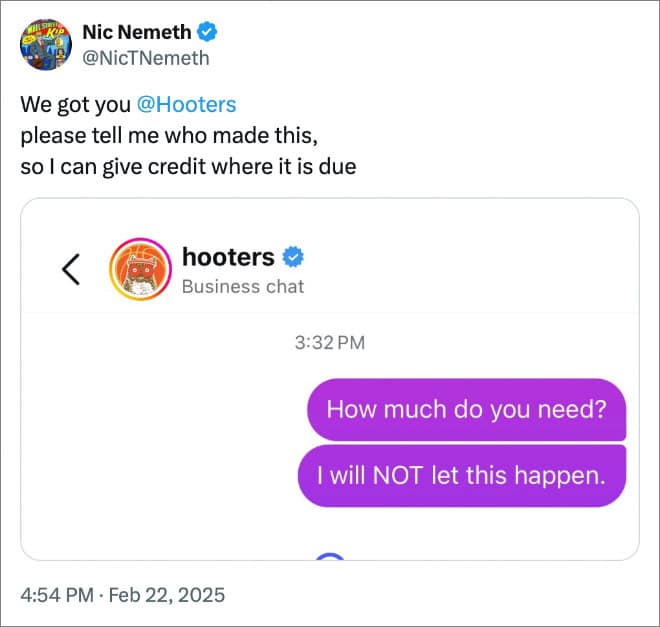Viewport: 660px width, 627px height.
Task: Click the 3:32 PM chat timestamp
Action: coord(330,343)
